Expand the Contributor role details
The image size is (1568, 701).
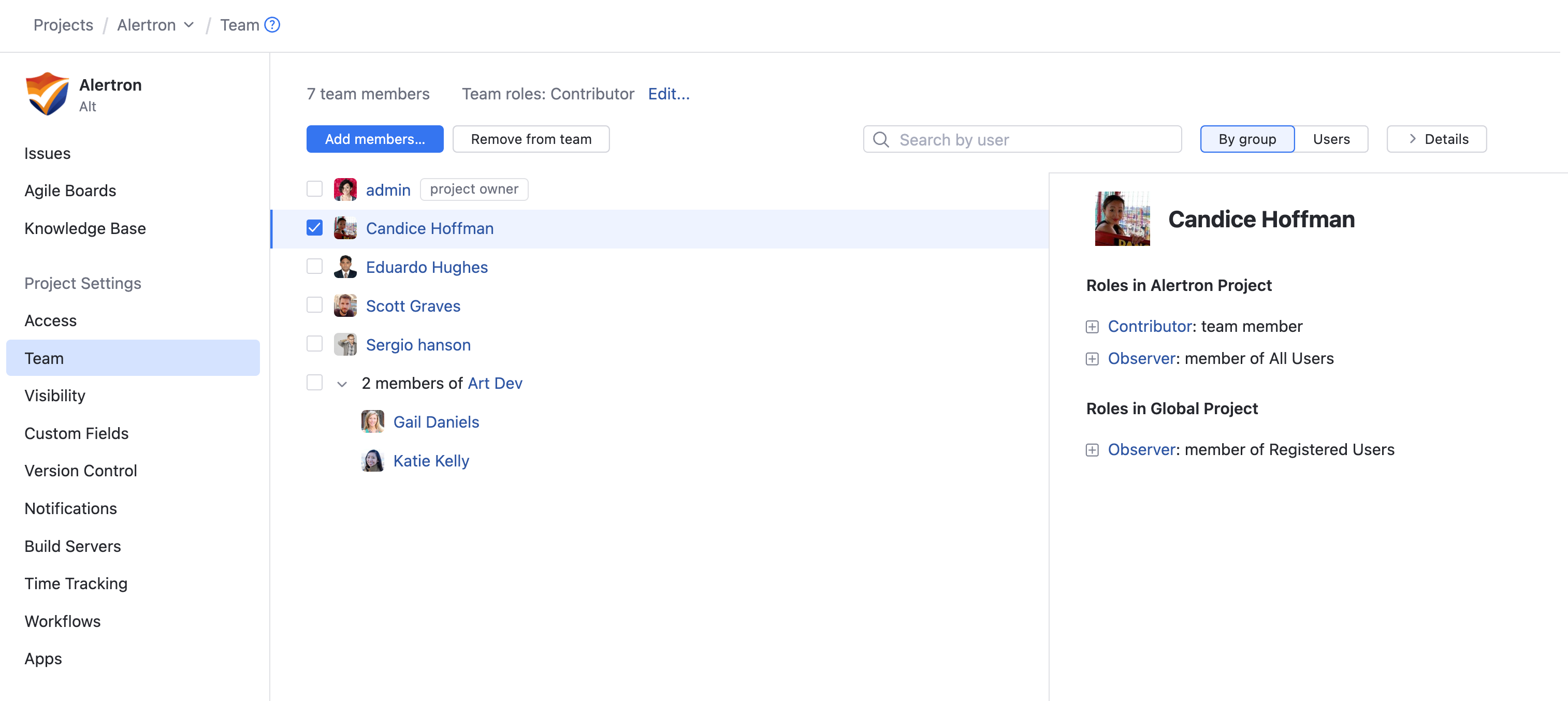[1092, 327]
